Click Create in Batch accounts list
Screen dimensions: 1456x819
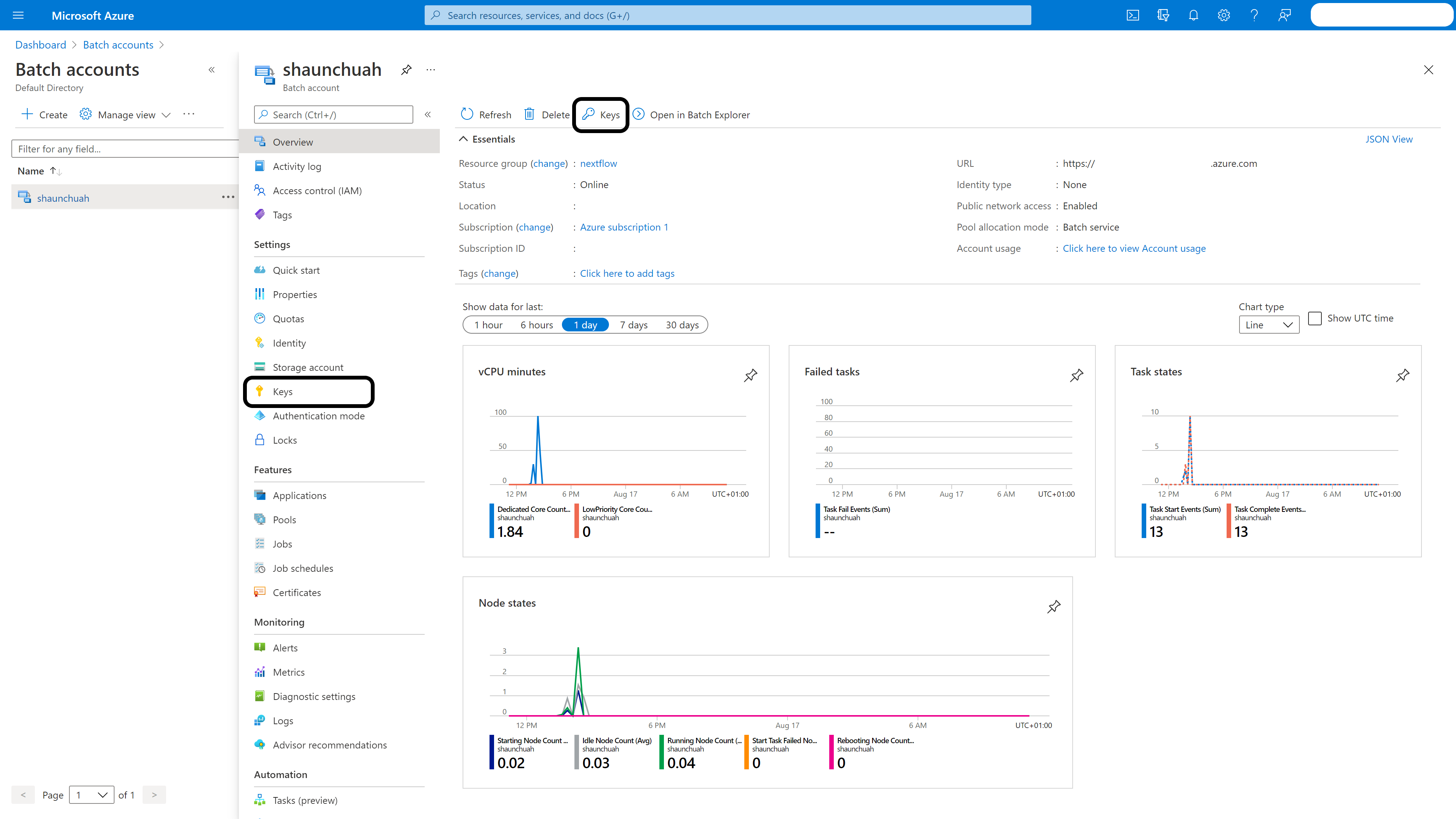(44, 115)
